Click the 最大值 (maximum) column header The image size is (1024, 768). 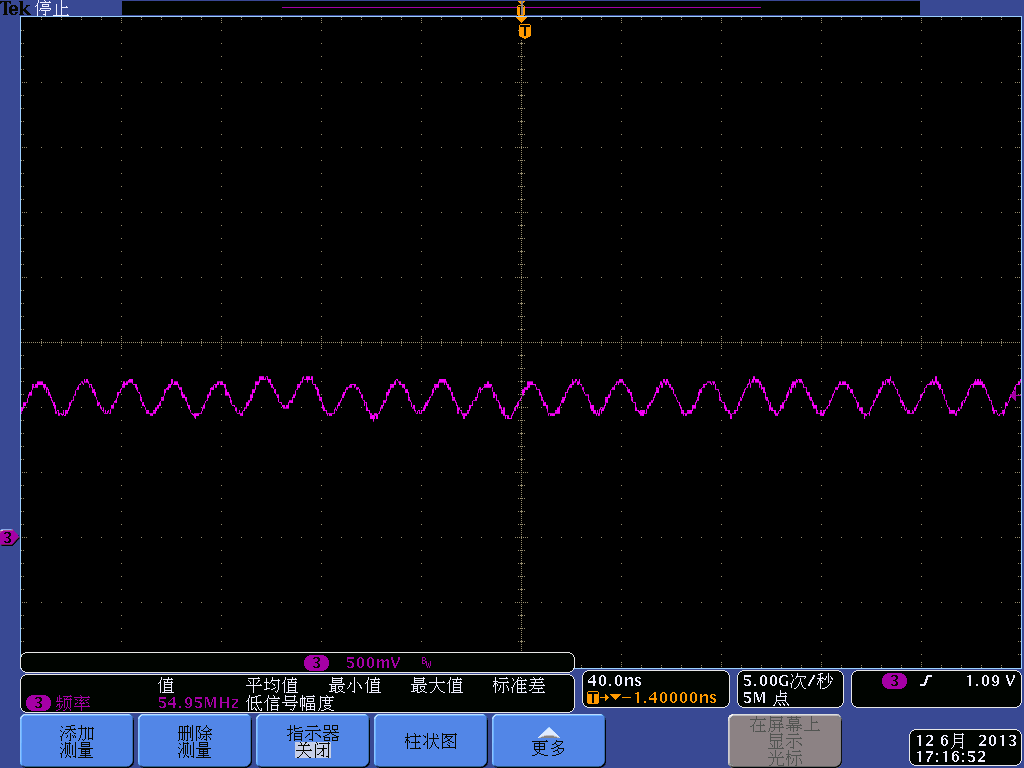click(x=436, y=685)
